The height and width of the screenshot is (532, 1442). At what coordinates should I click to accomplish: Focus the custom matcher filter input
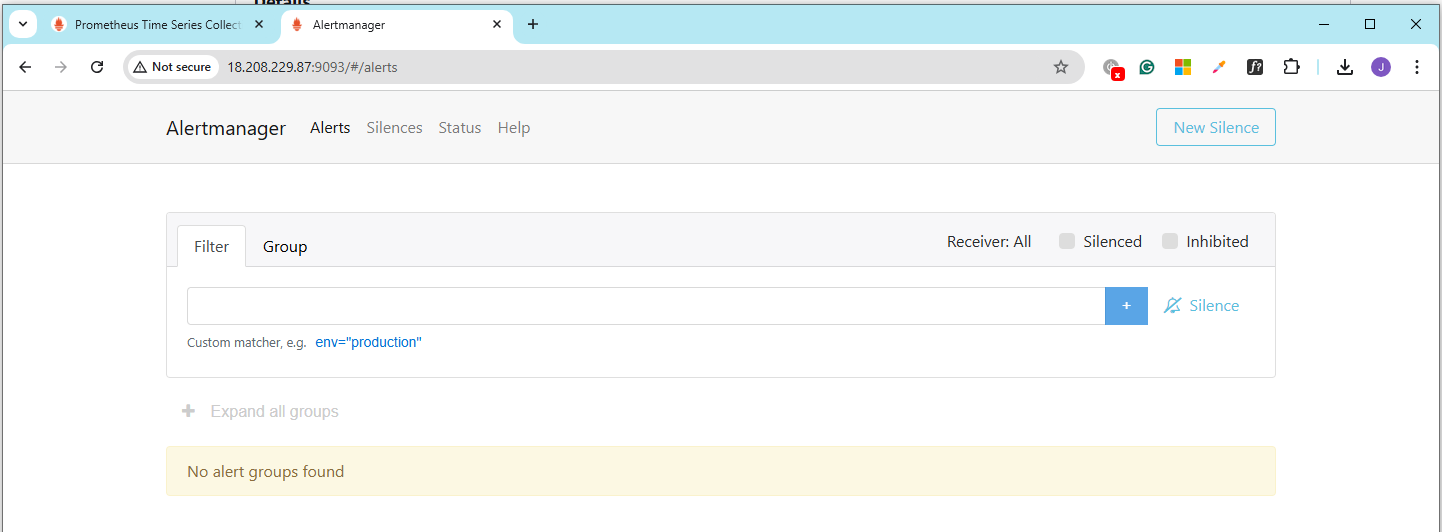click(x=646, y=306)
